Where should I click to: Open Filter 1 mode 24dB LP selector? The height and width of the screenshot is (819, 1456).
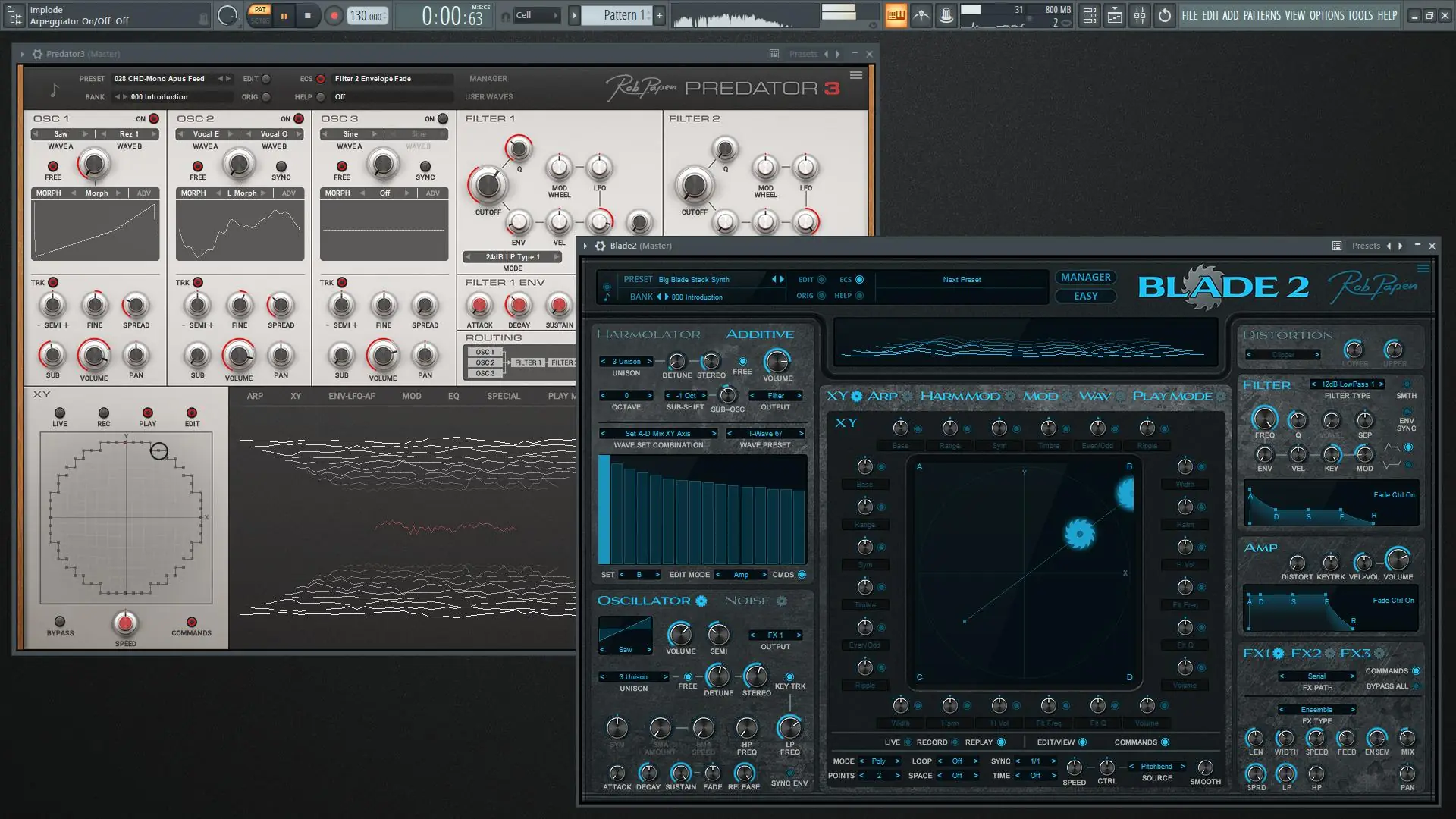[x=513, y=257]
